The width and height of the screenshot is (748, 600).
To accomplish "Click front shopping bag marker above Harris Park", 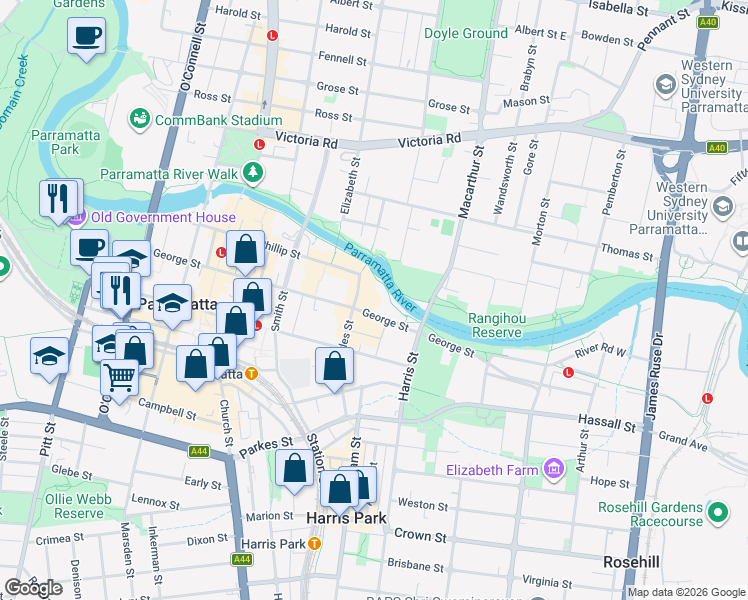I will pyautogui.click(x=340, y=490).
